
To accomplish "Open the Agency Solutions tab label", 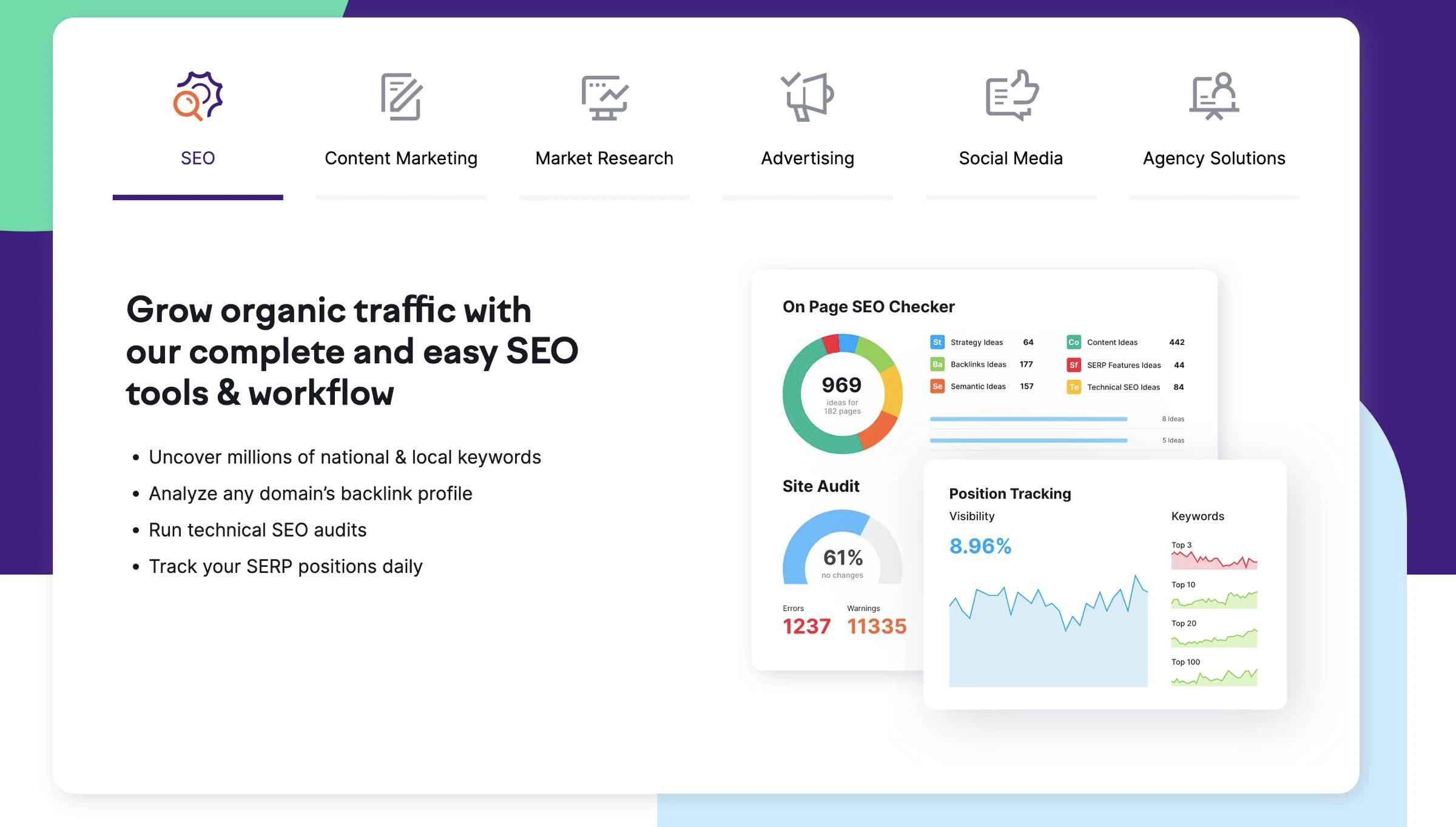I will click(x=1214, y=158).
